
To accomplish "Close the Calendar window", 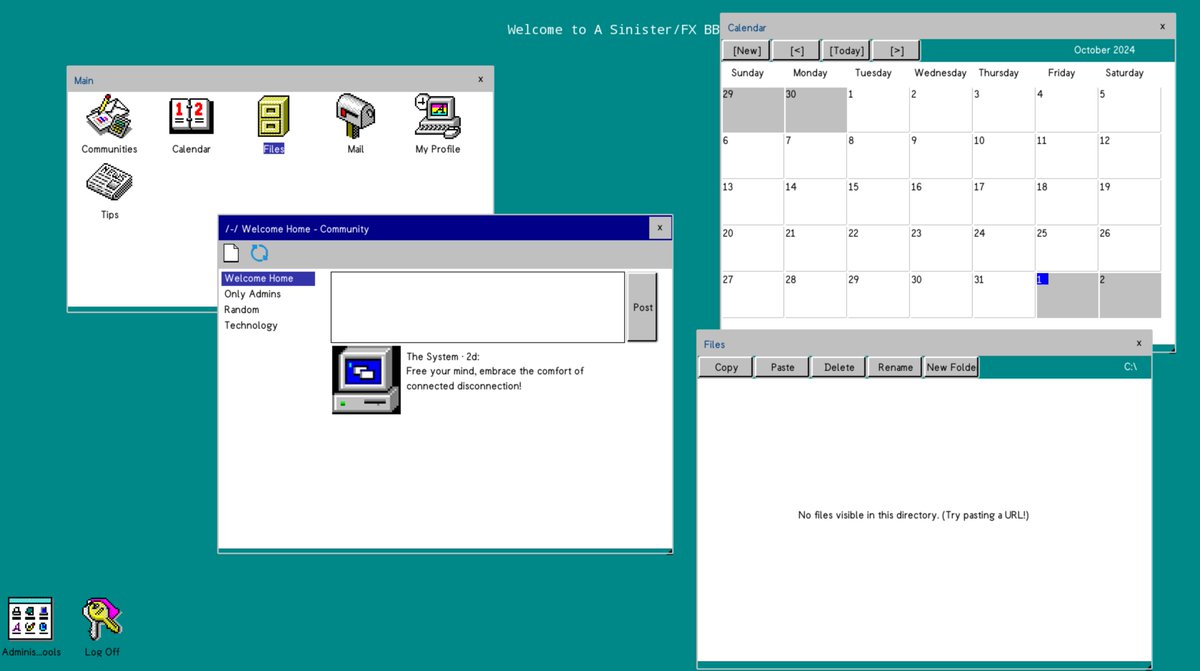I will click(x=1162, y=27).
